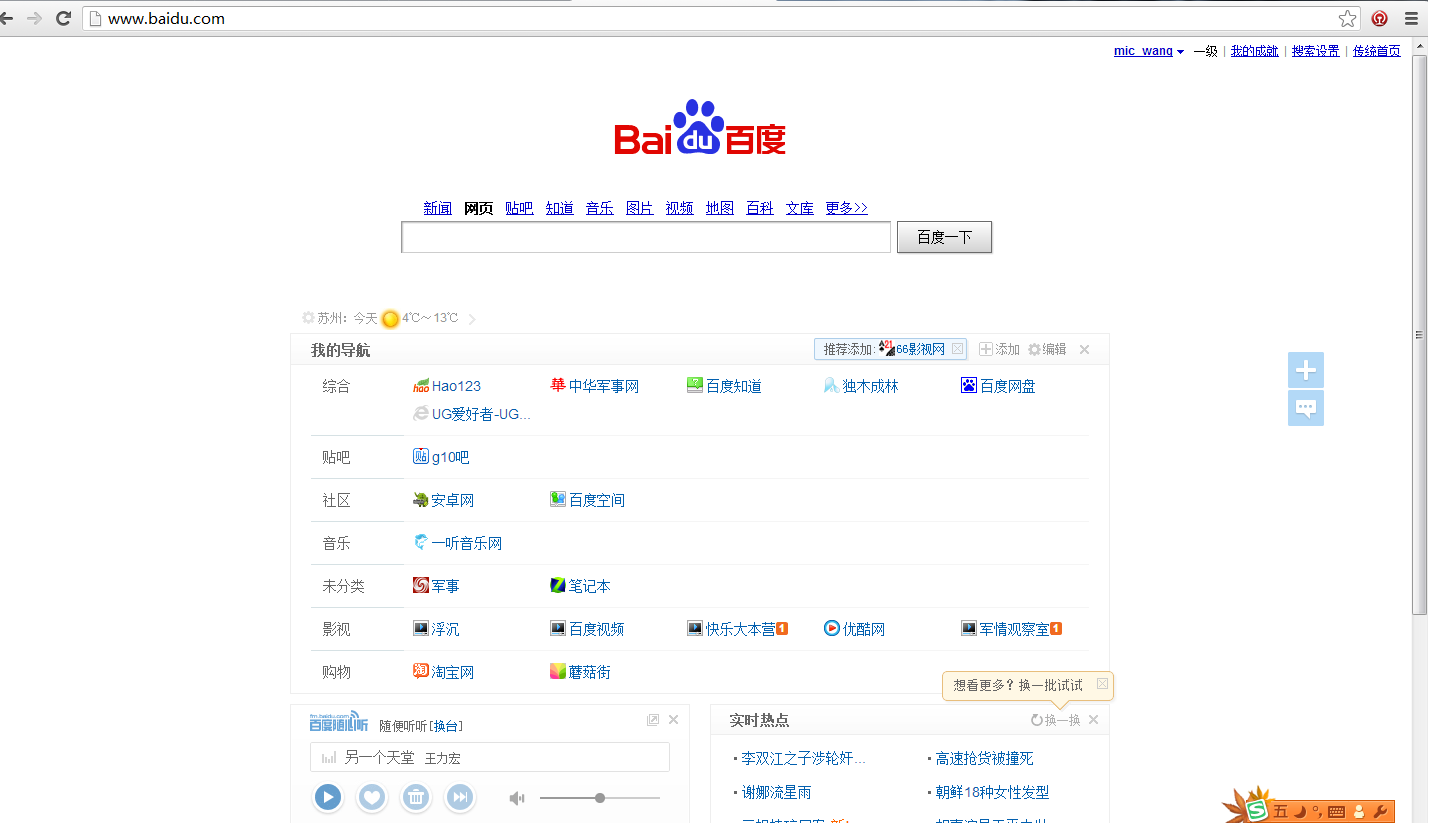
Task: Dismiss the 66影视网 recommendation
Action: coord(957,349)
